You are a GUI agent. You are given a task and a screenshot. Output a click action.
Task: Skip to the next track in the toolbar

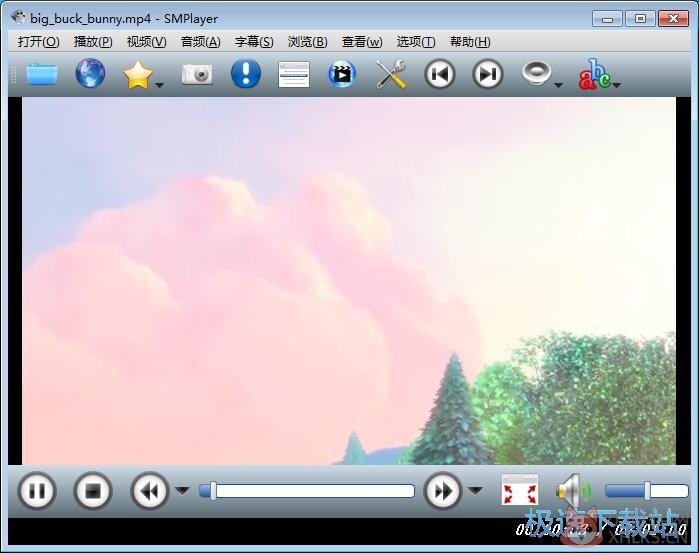488,74
